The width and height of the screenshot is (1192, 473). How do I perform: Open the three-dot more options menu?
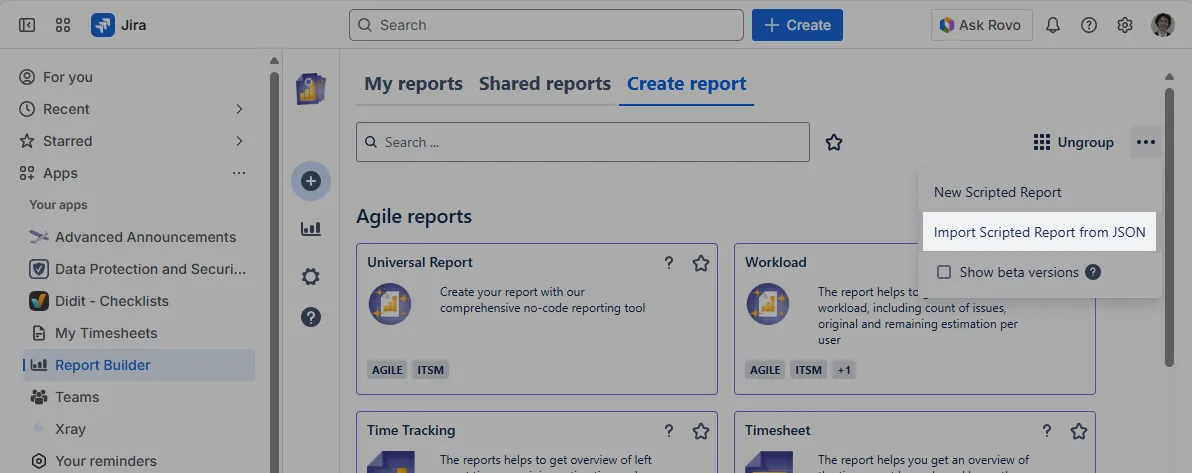(1146, 142)
